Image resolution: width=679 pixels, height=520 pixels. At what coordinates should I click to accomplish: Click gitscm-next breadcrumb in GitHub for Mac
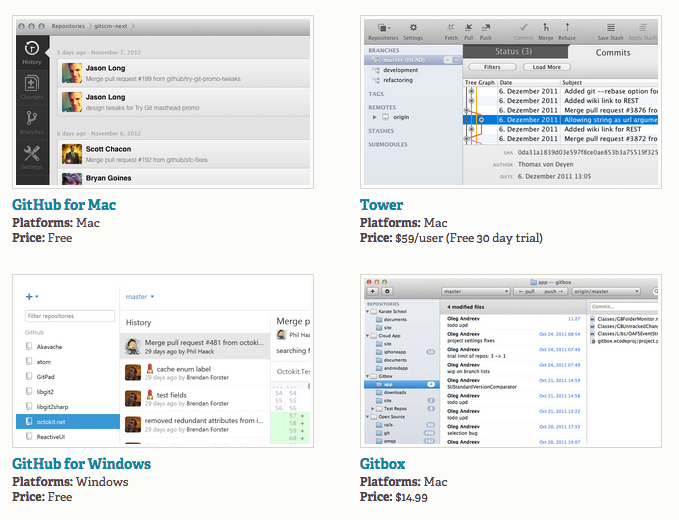coord(110,26)
